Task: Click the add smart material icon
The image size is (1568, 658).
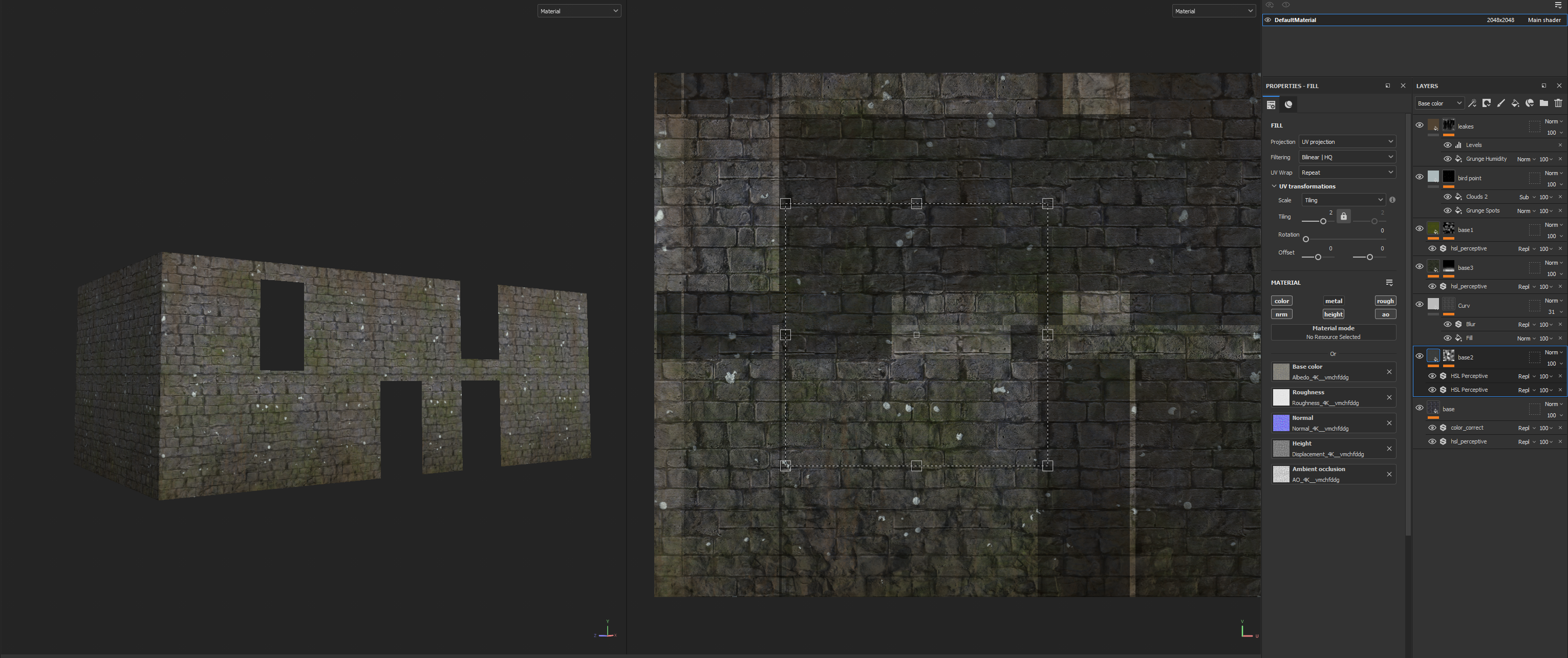Action: [1529, 103]
